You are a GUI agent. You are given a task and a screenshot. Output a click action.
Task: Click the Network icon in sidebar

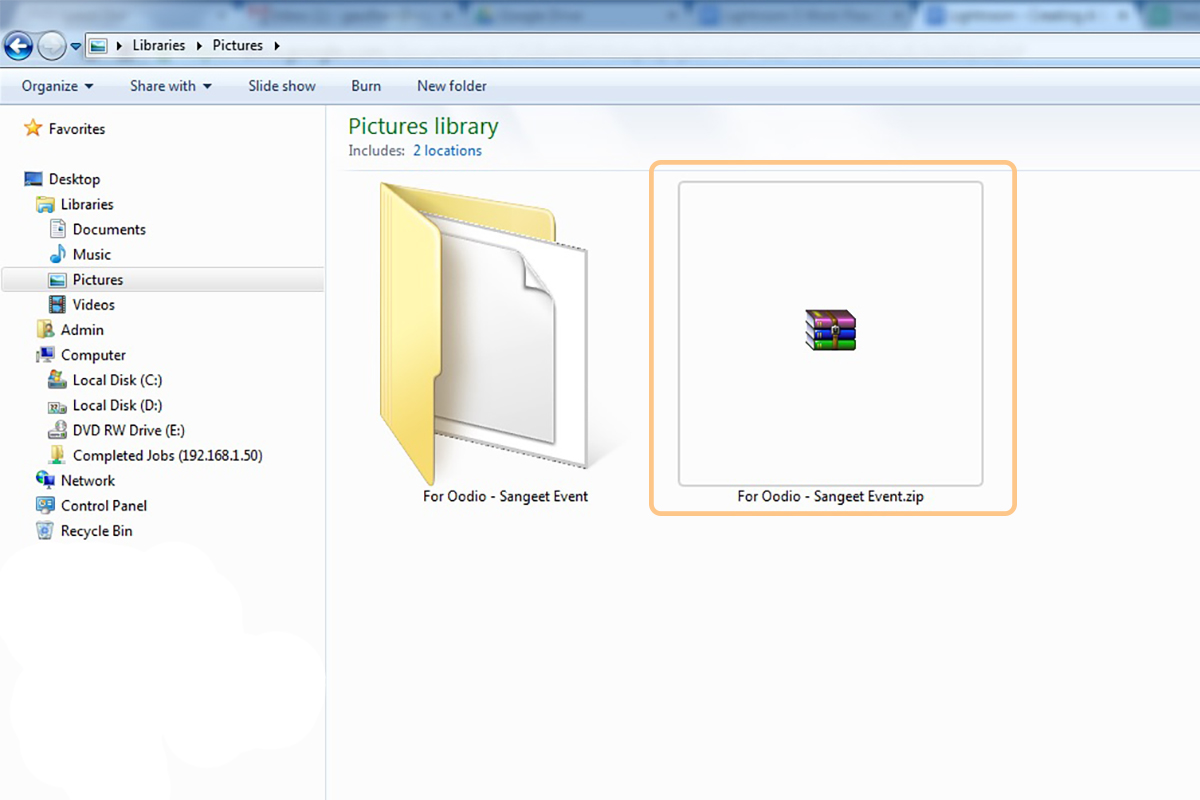click(x=45, y=480)
